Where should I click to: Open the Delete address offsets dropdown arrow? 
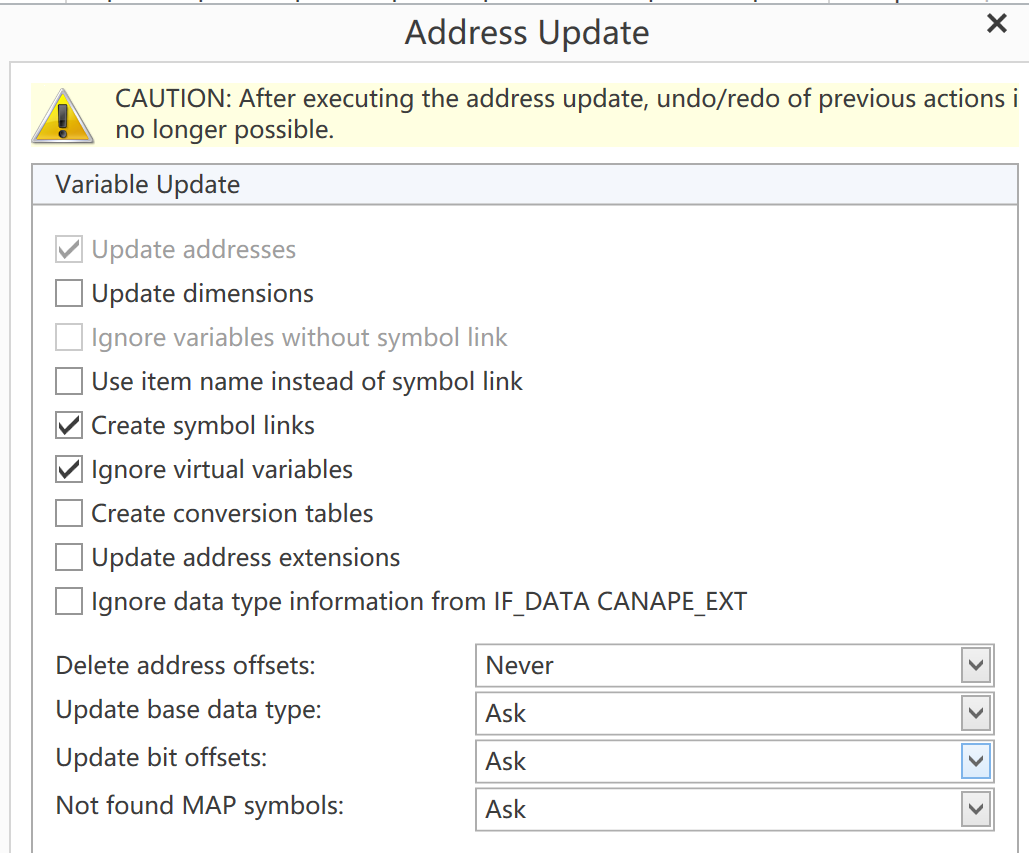(x=975, y=666)
